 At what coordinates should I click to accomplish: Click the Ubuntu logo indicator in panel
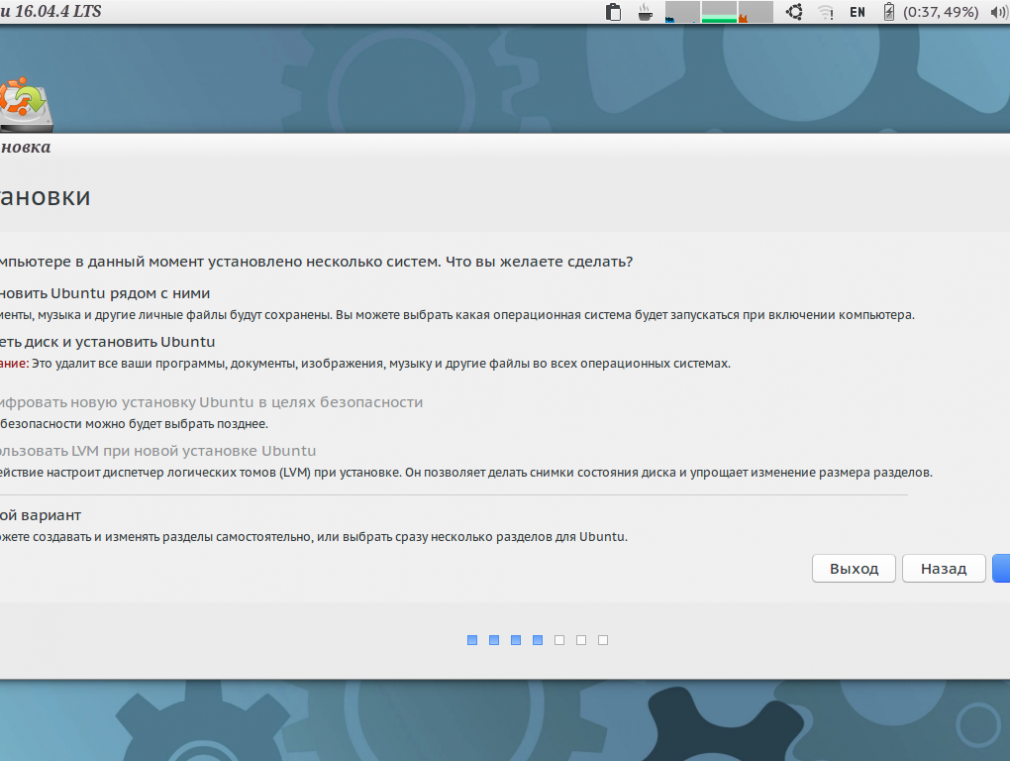pyautogui.click(x=794, y=12)
